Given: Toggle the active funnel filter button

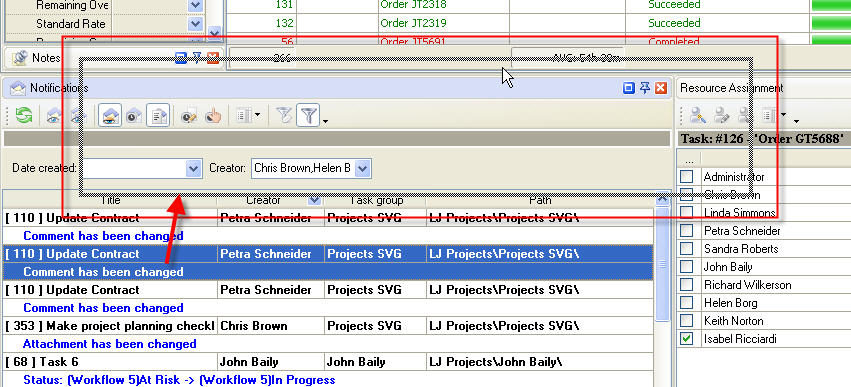Looking at the screenshot, I should tap(308, 115).
